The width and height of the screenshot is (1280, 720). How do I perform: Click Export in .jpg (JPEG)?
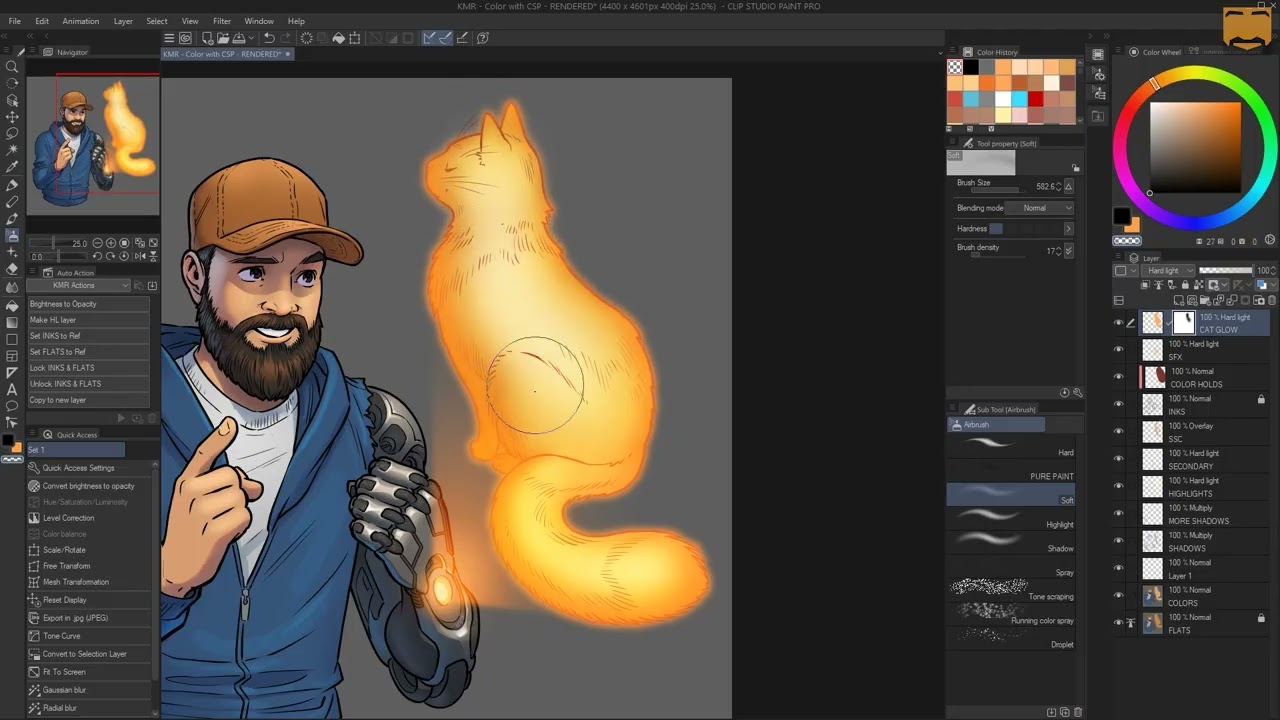point(90,618)
